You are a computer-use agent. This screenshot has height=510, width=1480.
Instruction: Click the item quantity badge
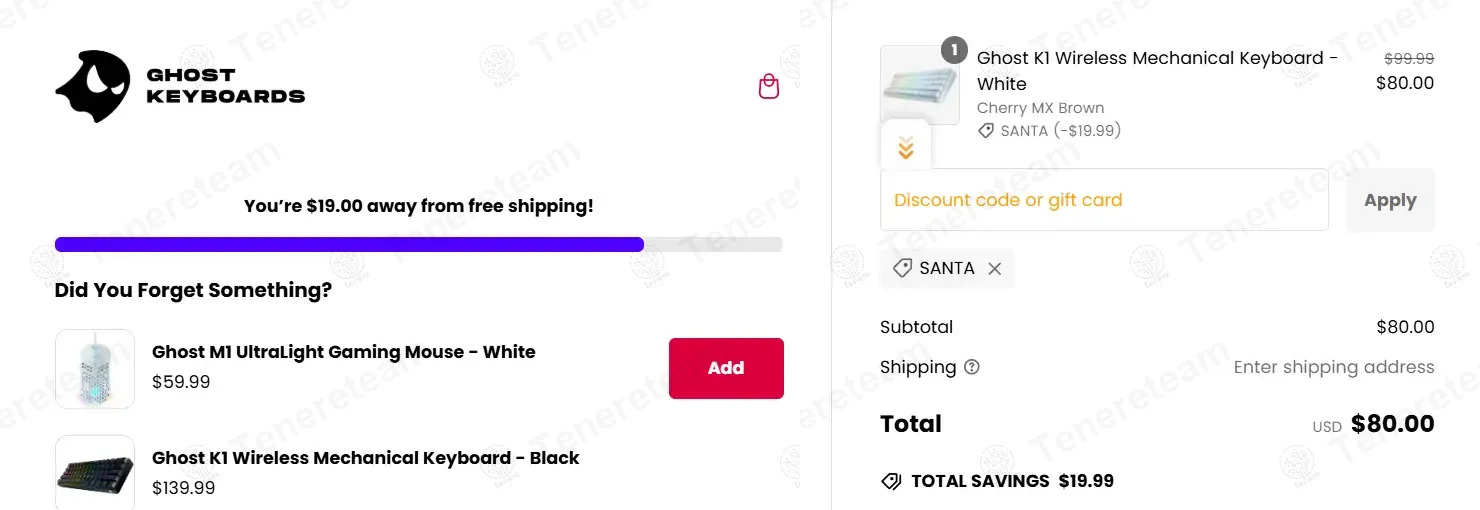click(x=954, y=50)
